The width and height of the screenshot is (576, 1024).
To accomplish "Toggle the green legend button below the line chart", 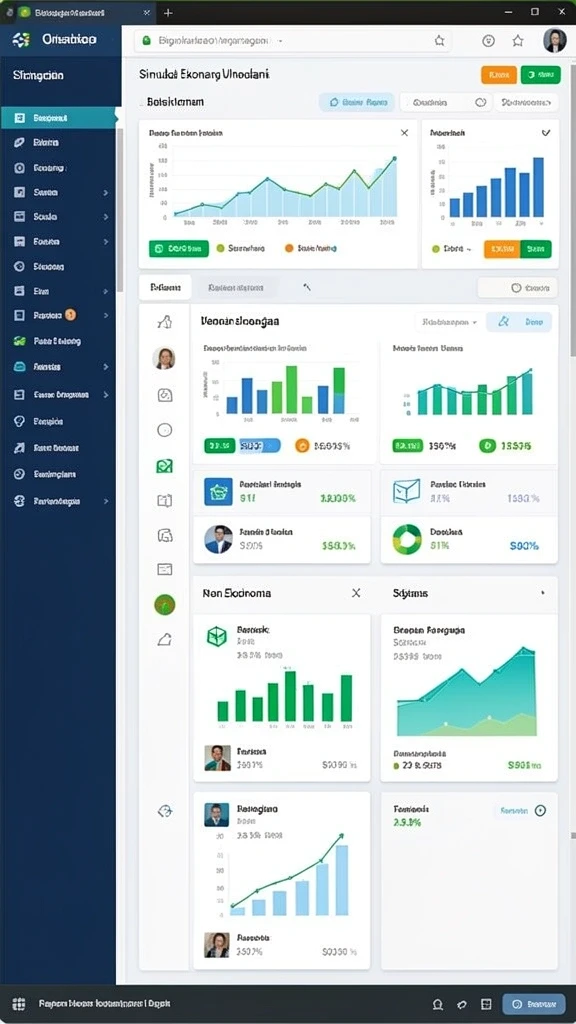I will pyautogui.click(x=179, y=248).
